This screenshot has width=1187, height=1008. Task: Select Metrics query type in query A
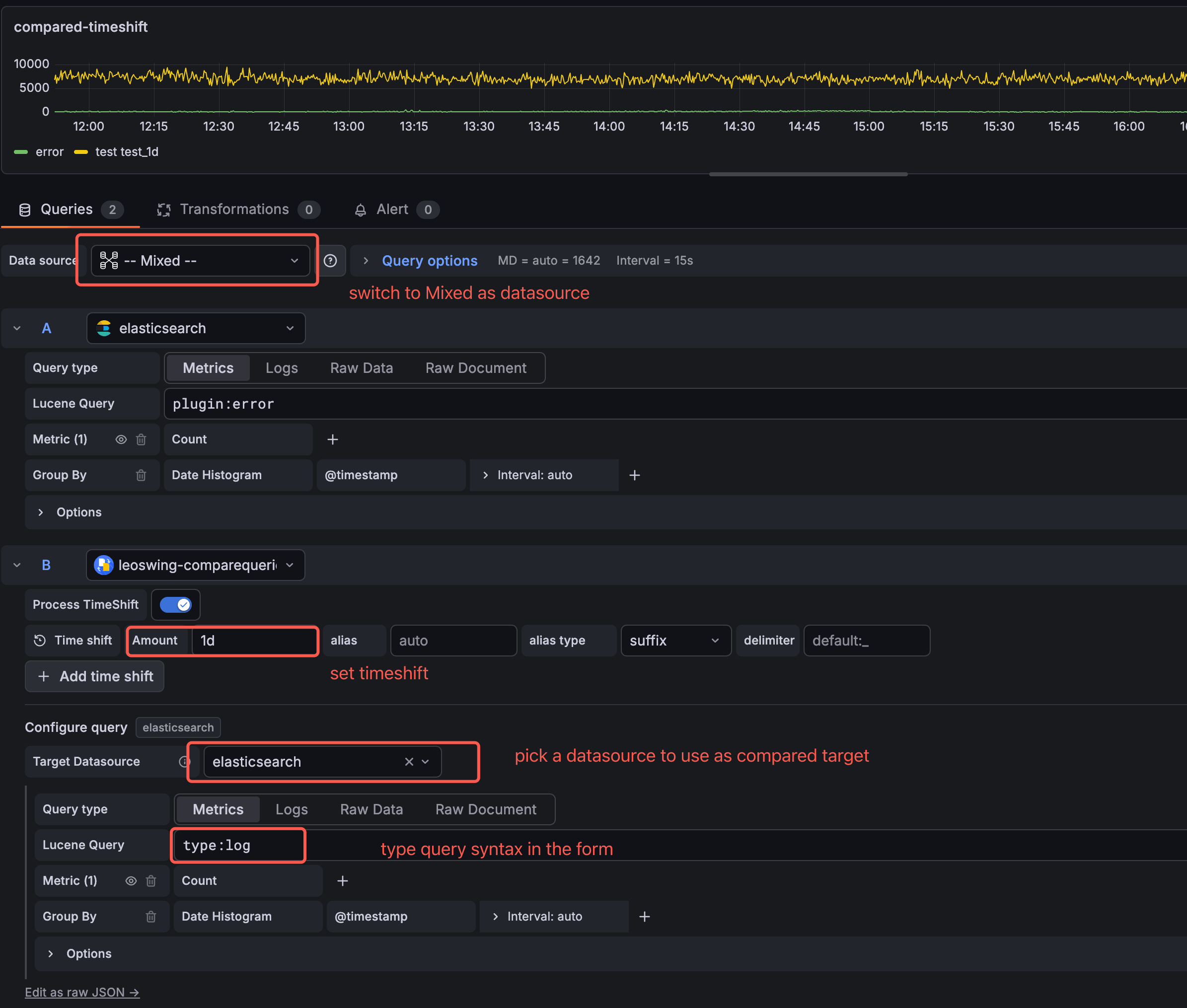208,368
